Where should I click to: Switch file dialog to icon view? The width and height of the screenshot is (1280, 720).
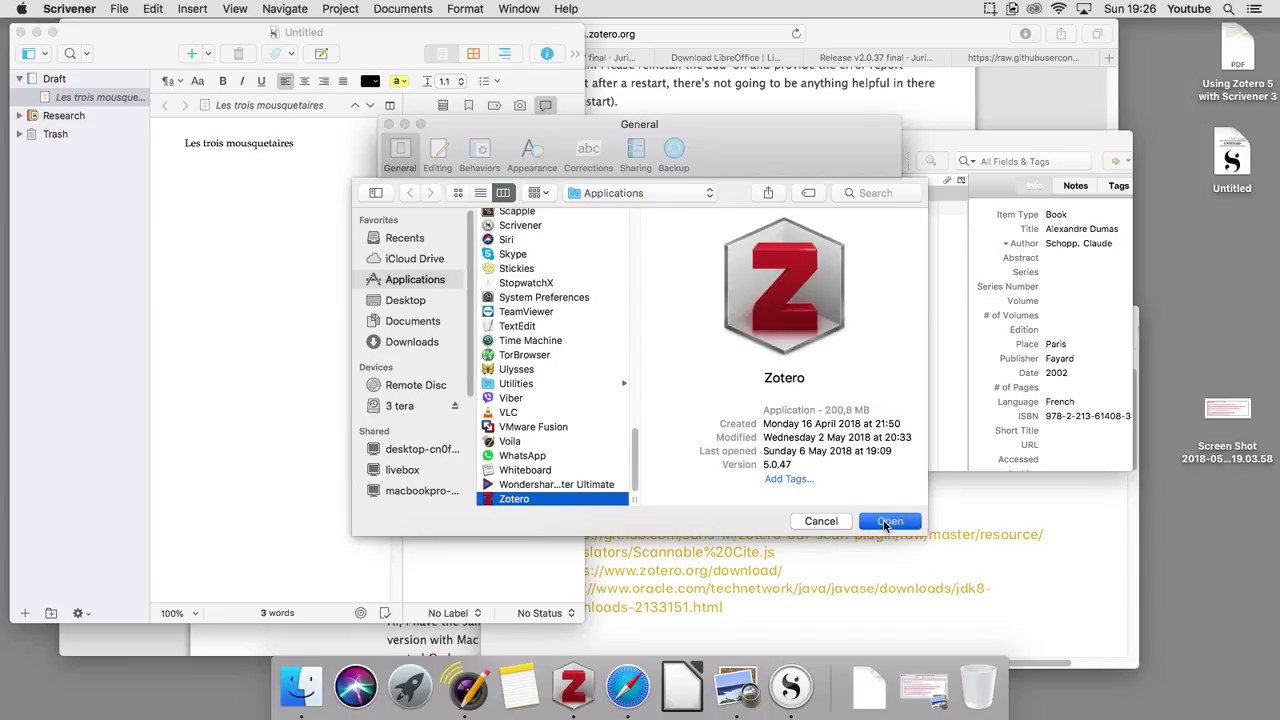458,193
